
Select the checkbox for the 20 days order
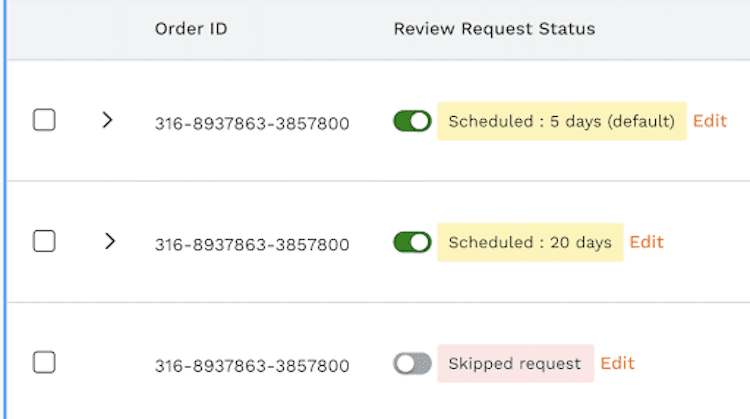pyautogui.click(x=44, y=241)
